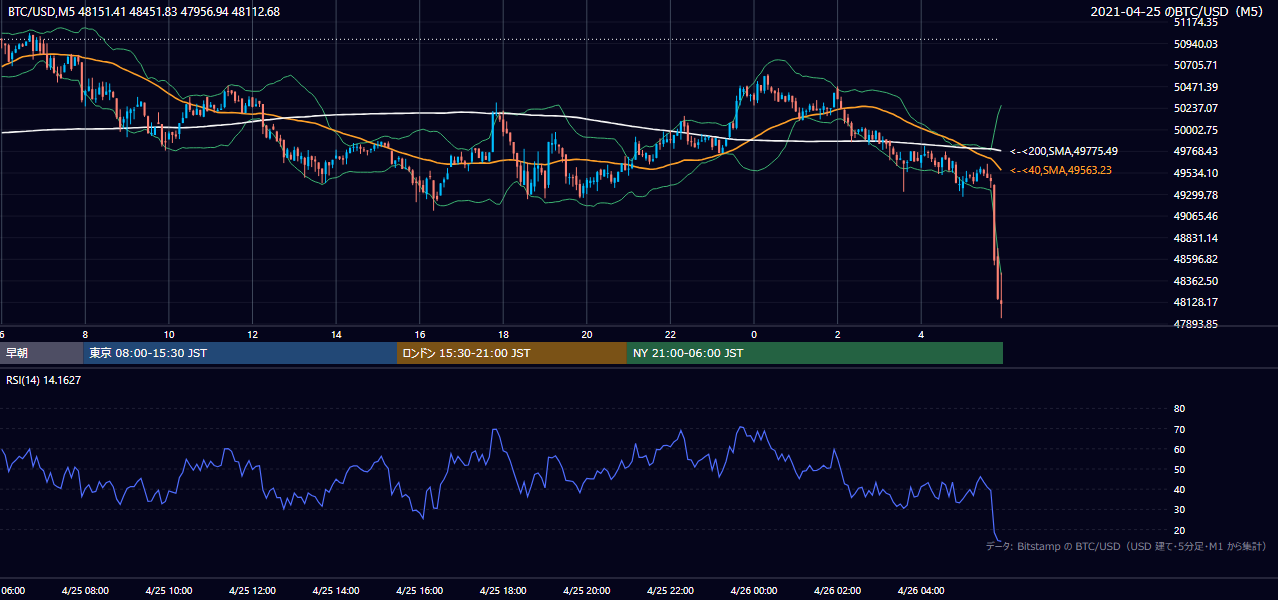
Task: Click hour label 20 under price chart
Action: click(587, 334)
